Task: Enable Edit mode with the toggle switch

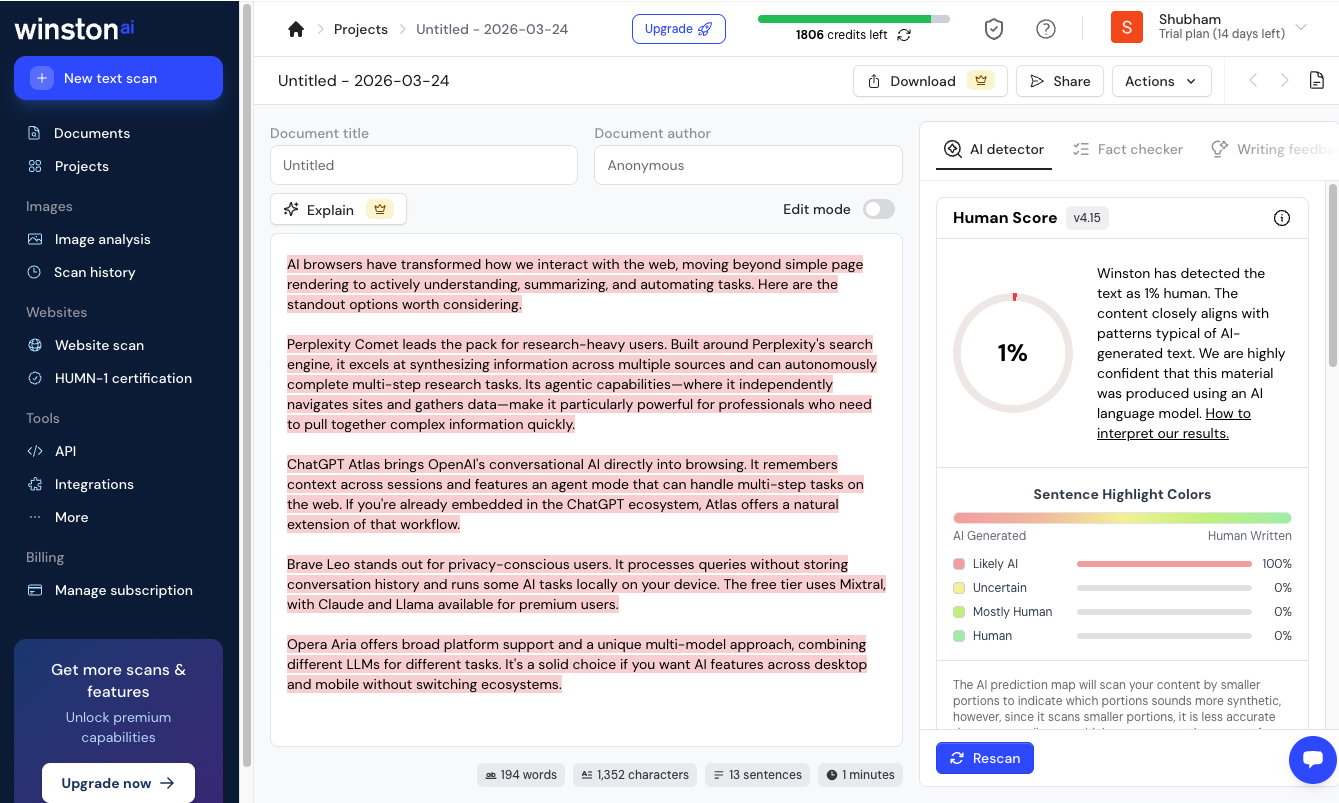Action: pos(877,209)
